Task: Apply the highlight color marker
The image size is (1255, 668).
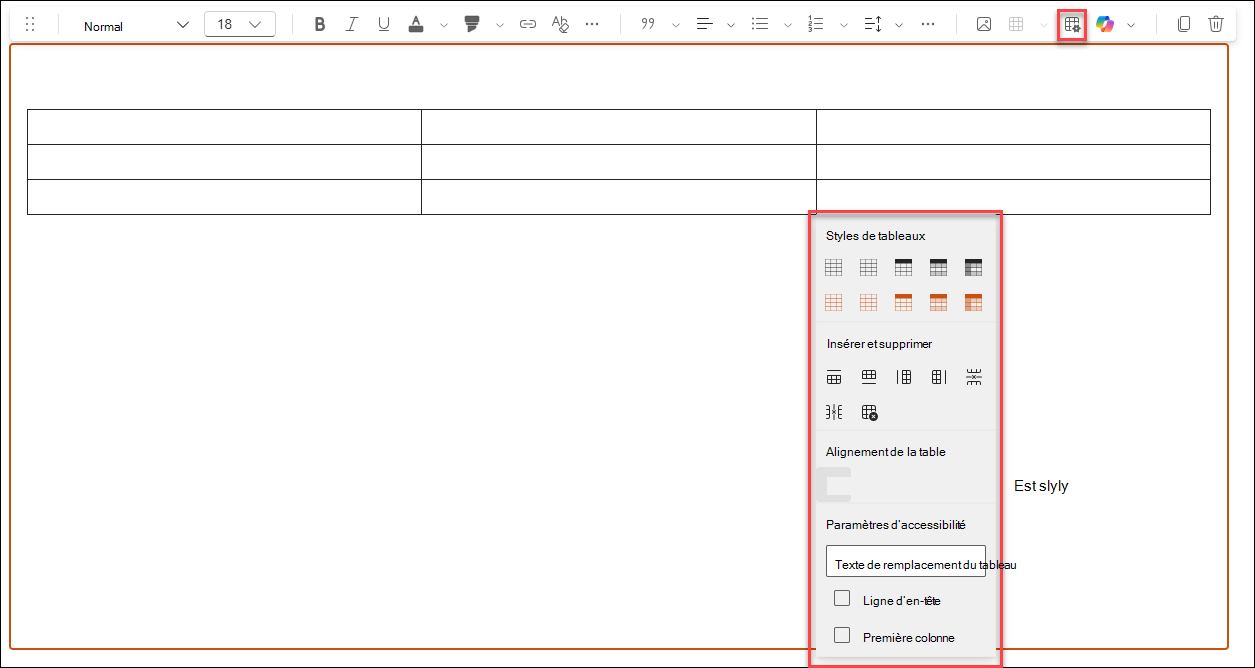Action: 472,25
